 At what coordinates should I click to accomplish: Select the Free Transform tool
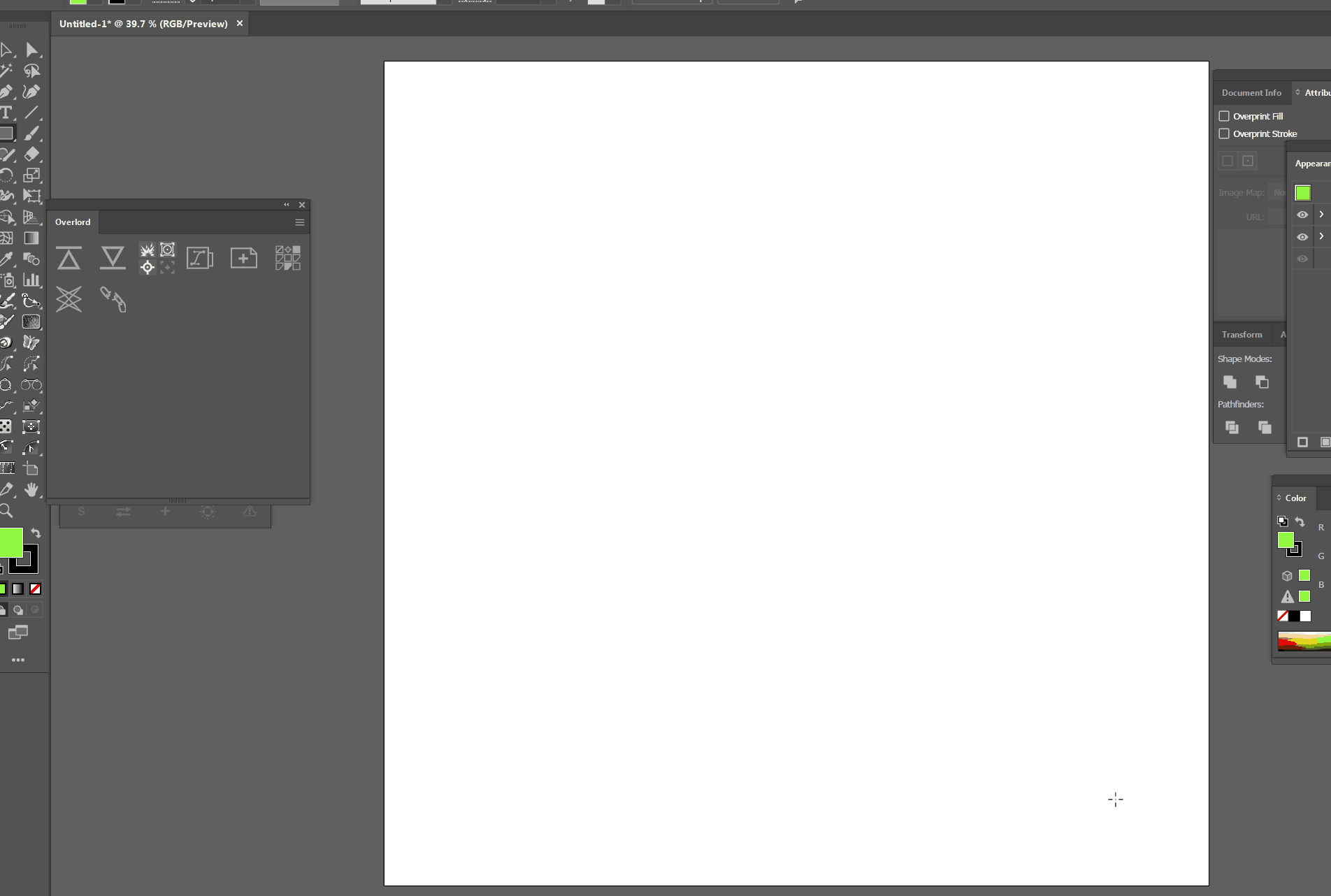click(31, 196)
